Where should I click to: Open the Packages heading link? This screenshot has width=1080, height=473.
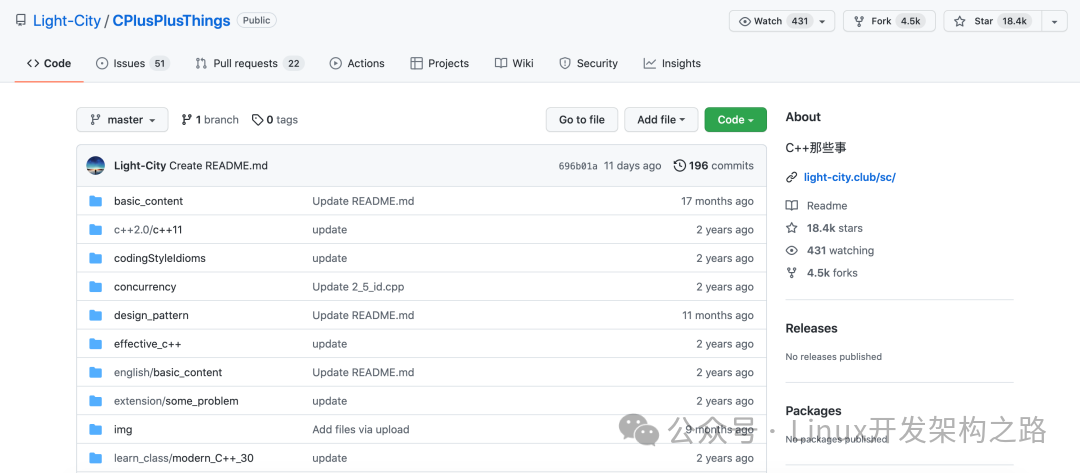[x=813, y=411]
